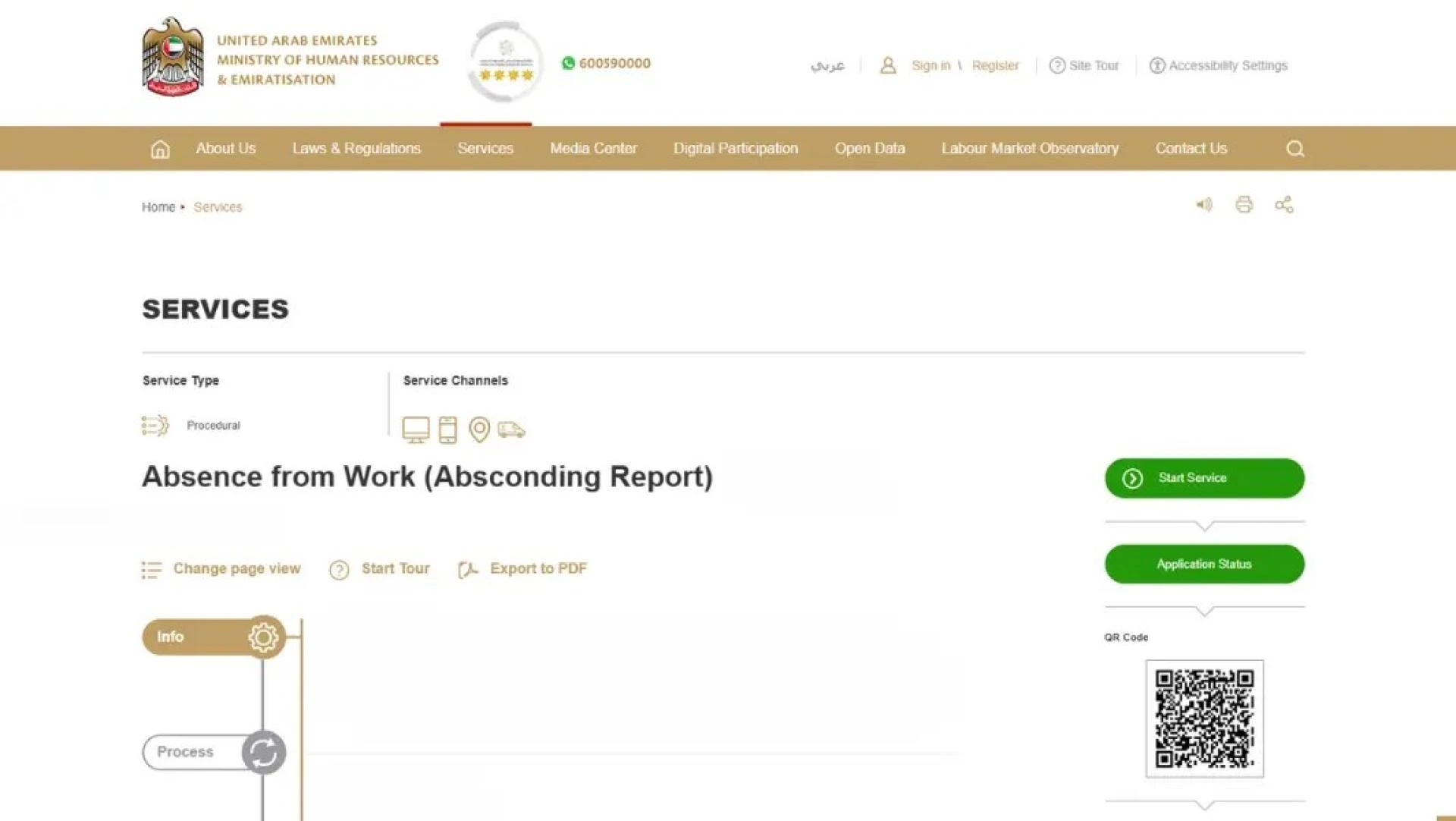The height and width of the screenshot is (821, 1456).
Task: Open the Media Center menu
Action: point(593,149)
